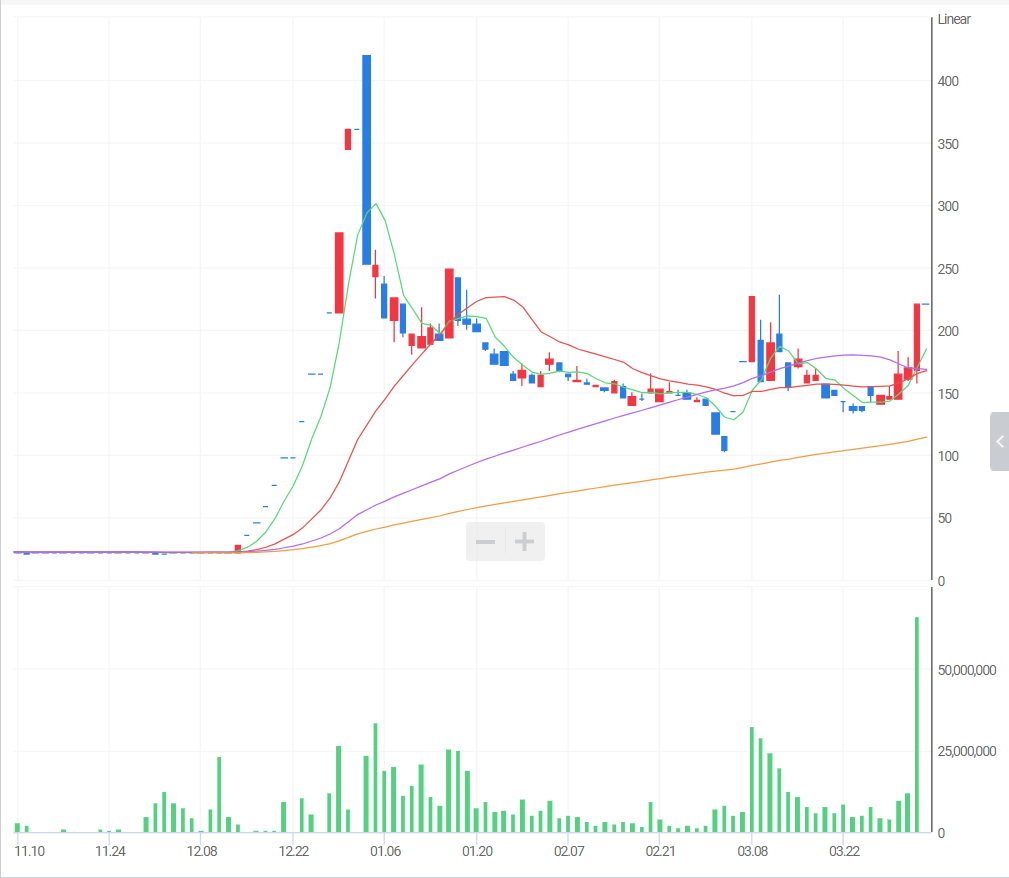Click the 01.20 date label
1009x878 pixels.
click(477, 851)
